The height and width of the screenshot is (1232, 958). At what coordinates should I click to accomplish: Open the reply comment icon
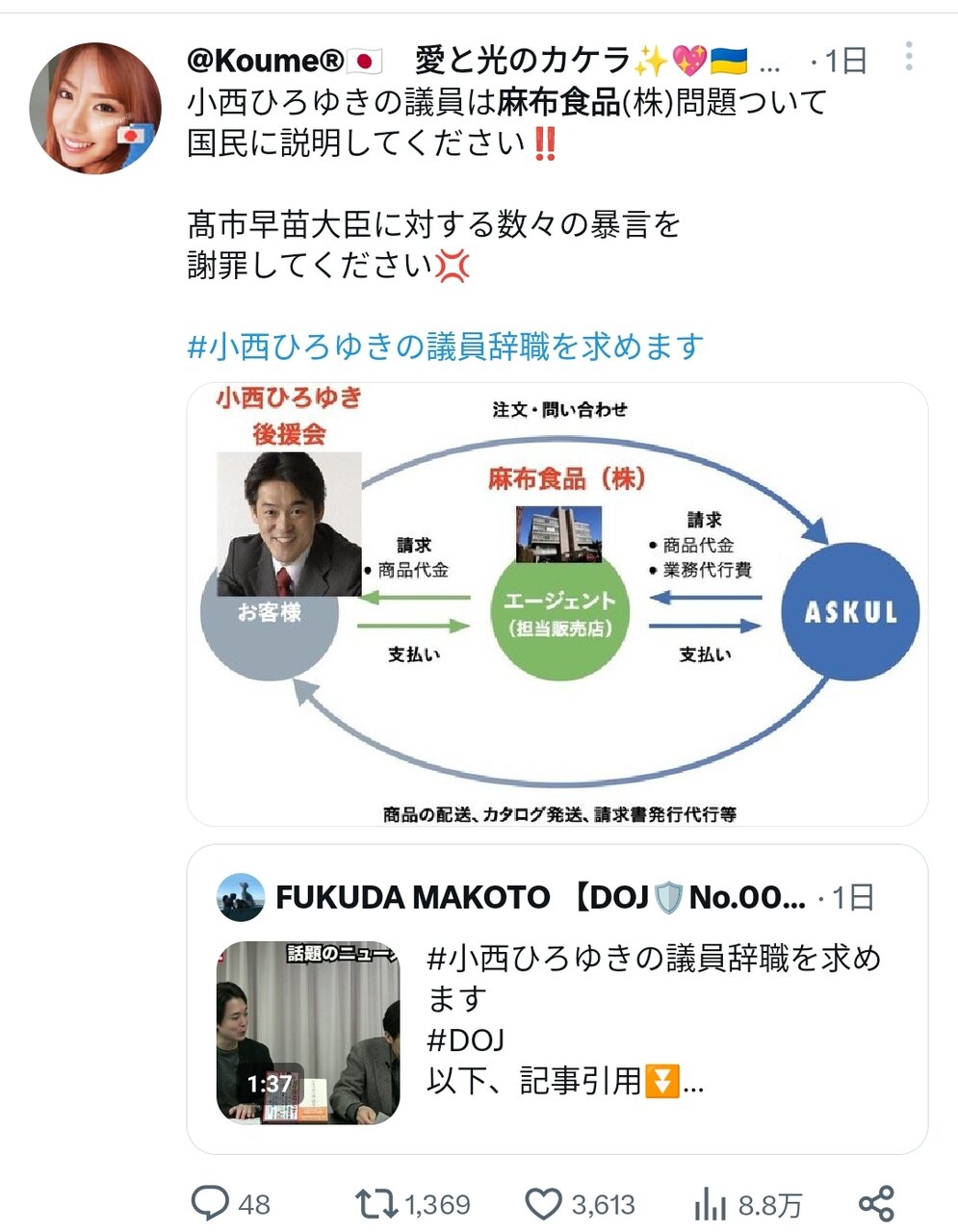209,1203
